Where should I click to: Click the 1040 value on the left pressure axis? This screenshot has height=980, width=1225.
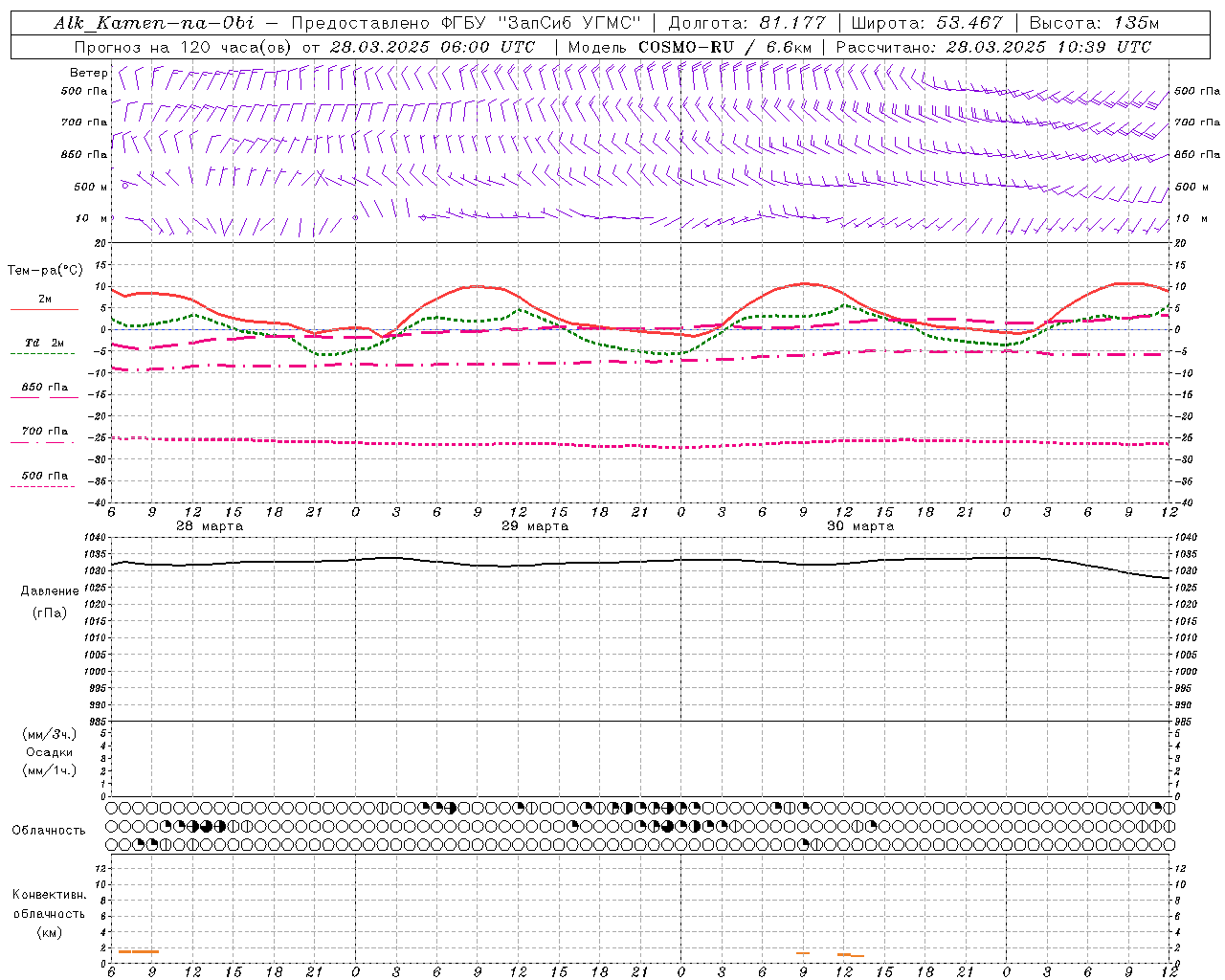(97, 538)
